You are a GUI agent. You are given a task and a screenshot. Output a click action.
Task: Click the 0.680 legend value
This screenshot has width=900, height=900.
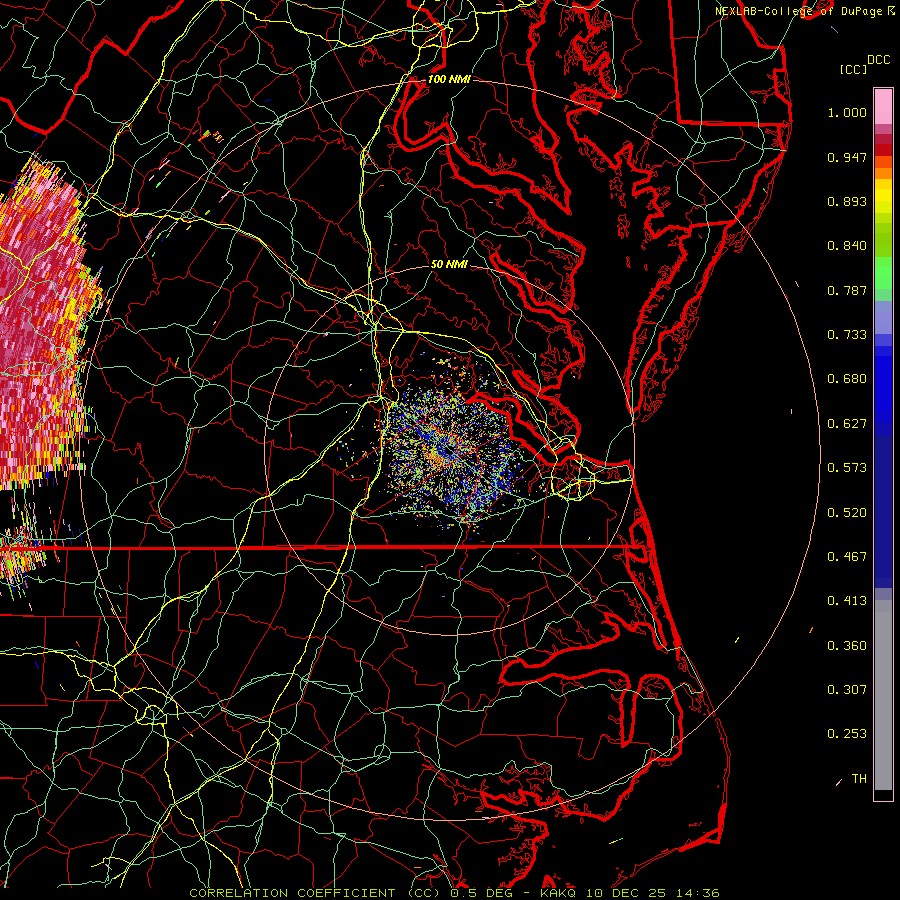click(847, 379)
